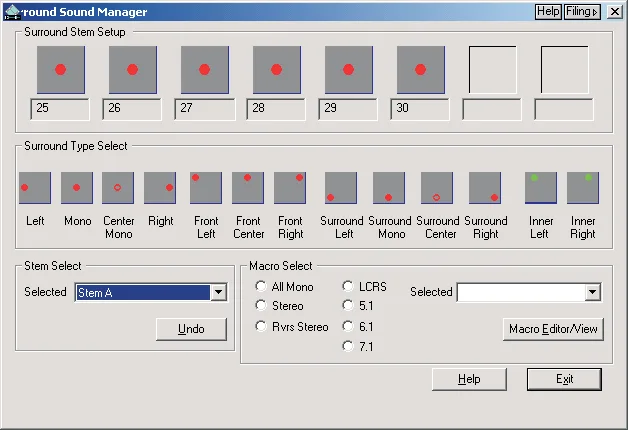
Task: Click the stem pad above channel 26
Action: pyautogui.click(x=133, y=70)
